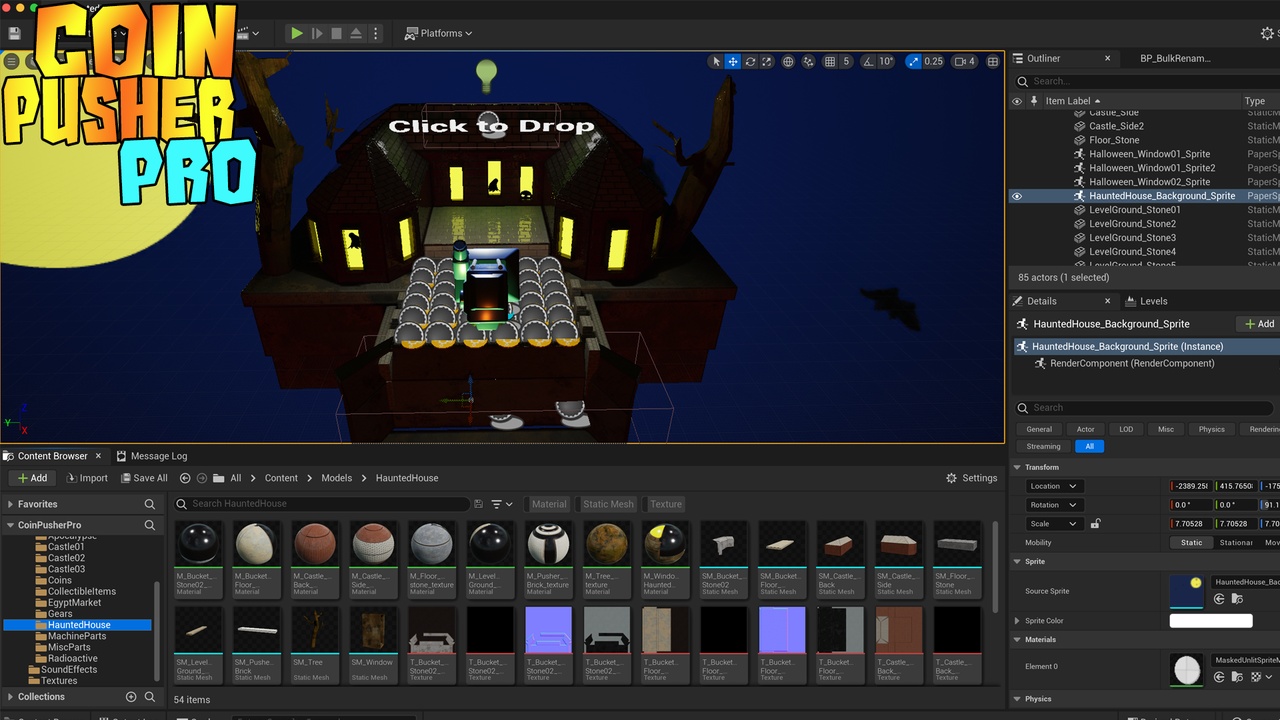Filter details by Physics category
This screenshot has width=1280, height=720.
coord(1211,429)
